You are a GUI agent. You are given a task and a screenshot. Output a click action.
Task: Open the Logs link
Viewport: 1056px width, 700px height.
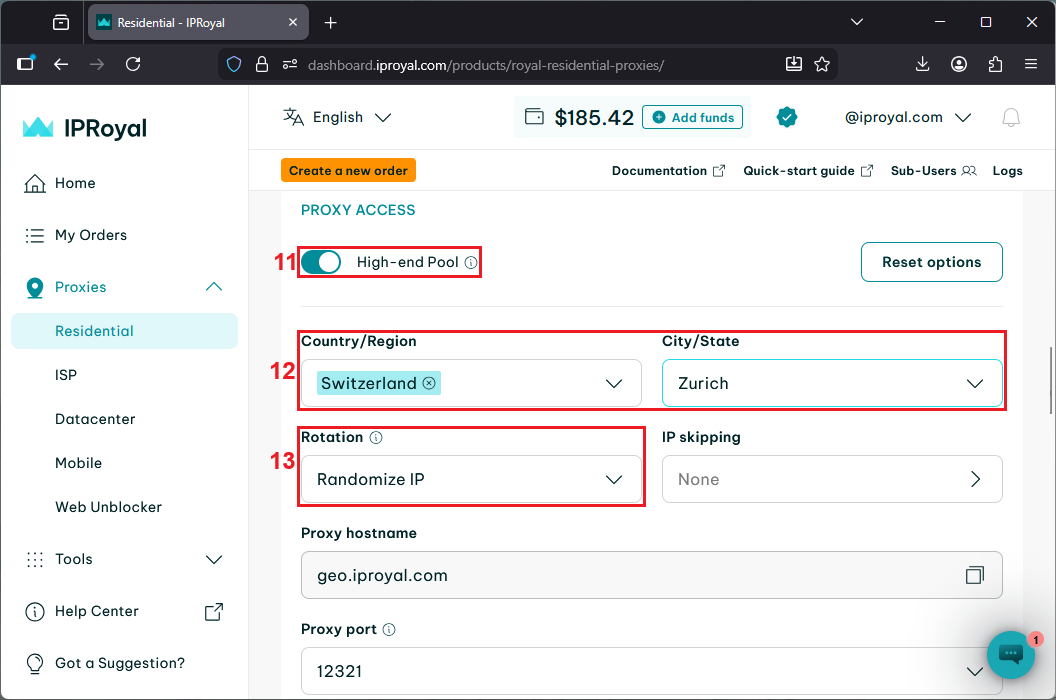[x=1008, y=170]
